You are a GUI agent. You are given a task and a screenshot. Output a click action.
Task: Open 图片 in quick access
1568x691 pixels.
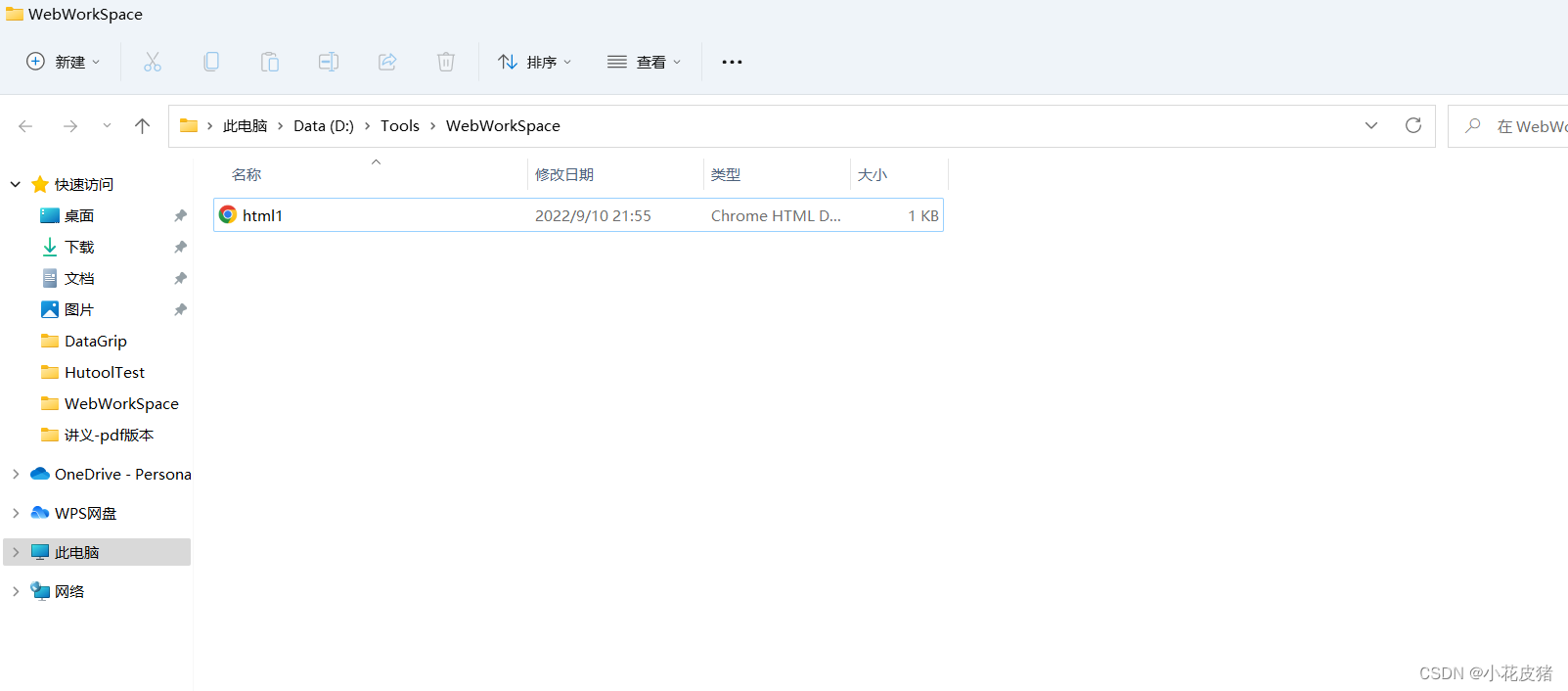[x=79, y=309]
